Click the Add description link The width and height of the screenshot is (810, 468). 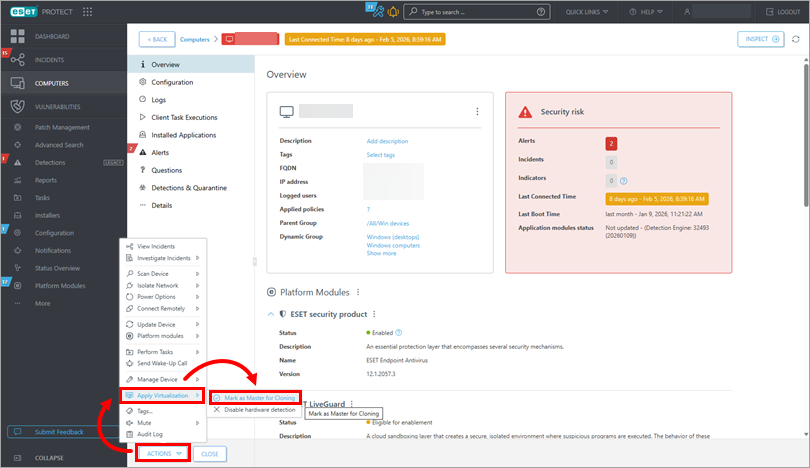pyautogui.click(x=387, y=141)
